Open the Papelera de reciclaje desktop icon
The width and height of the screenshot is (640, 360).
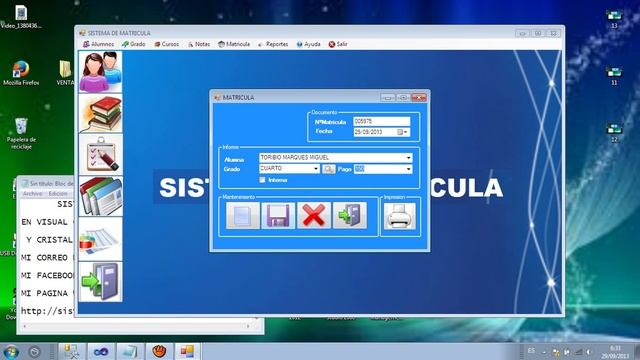point(21,133)
